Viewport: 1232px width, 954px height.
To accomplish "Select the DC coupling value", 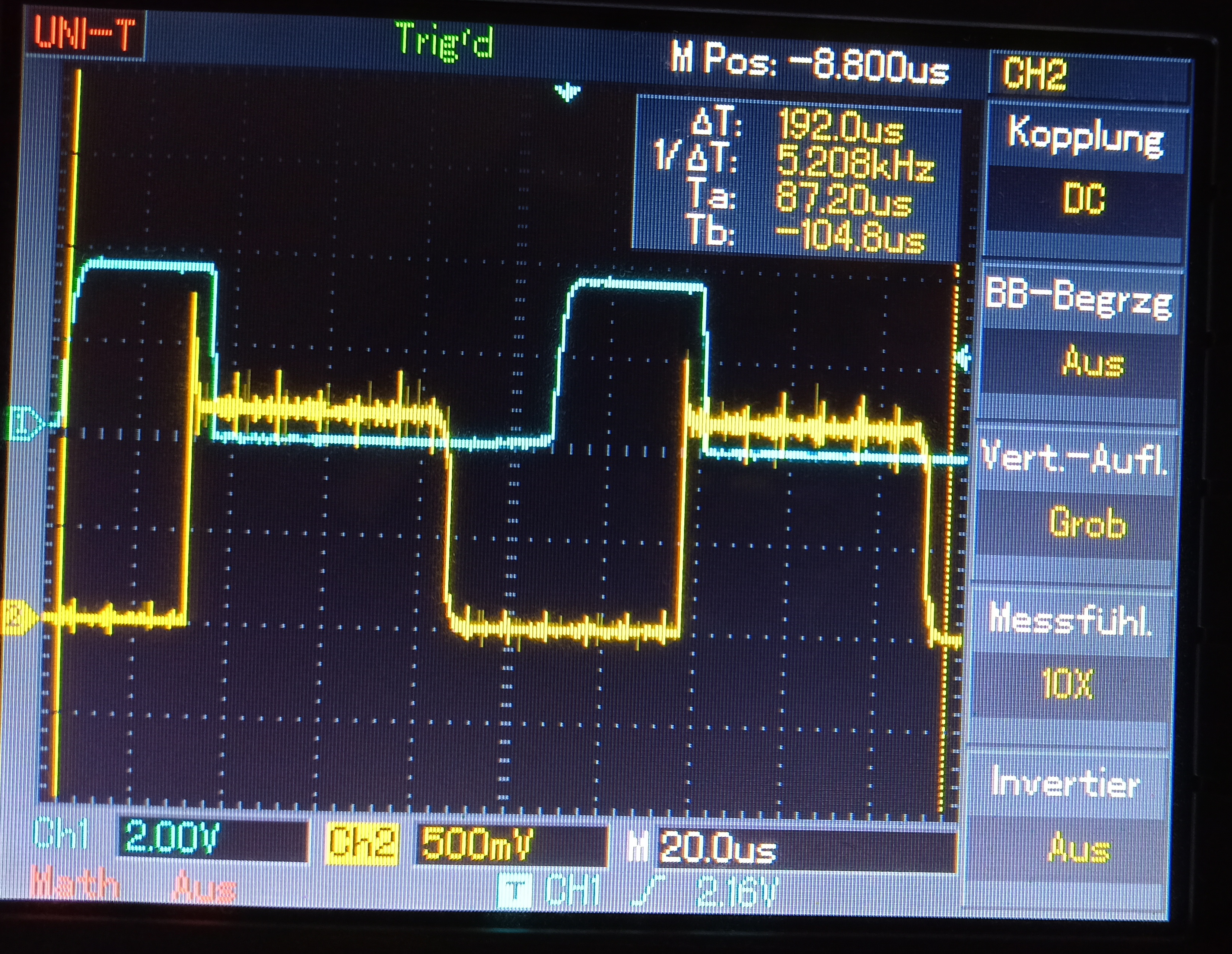I will [x=1083, y=199].
